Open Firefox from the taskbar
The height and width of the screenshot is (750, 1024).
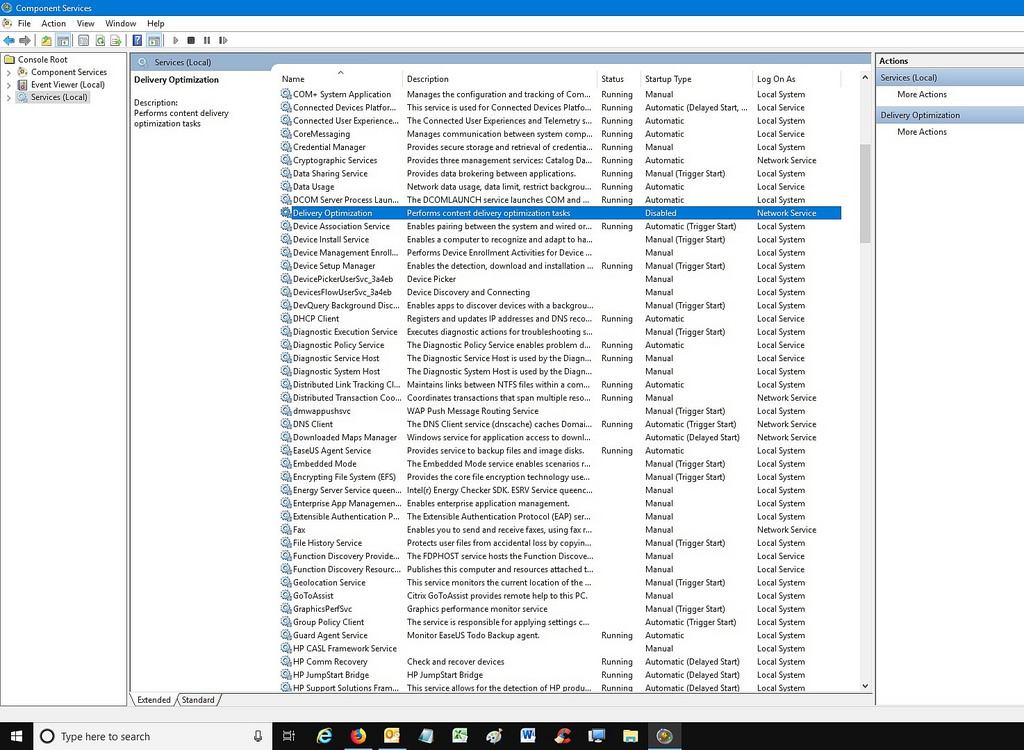tap(358, 736)
